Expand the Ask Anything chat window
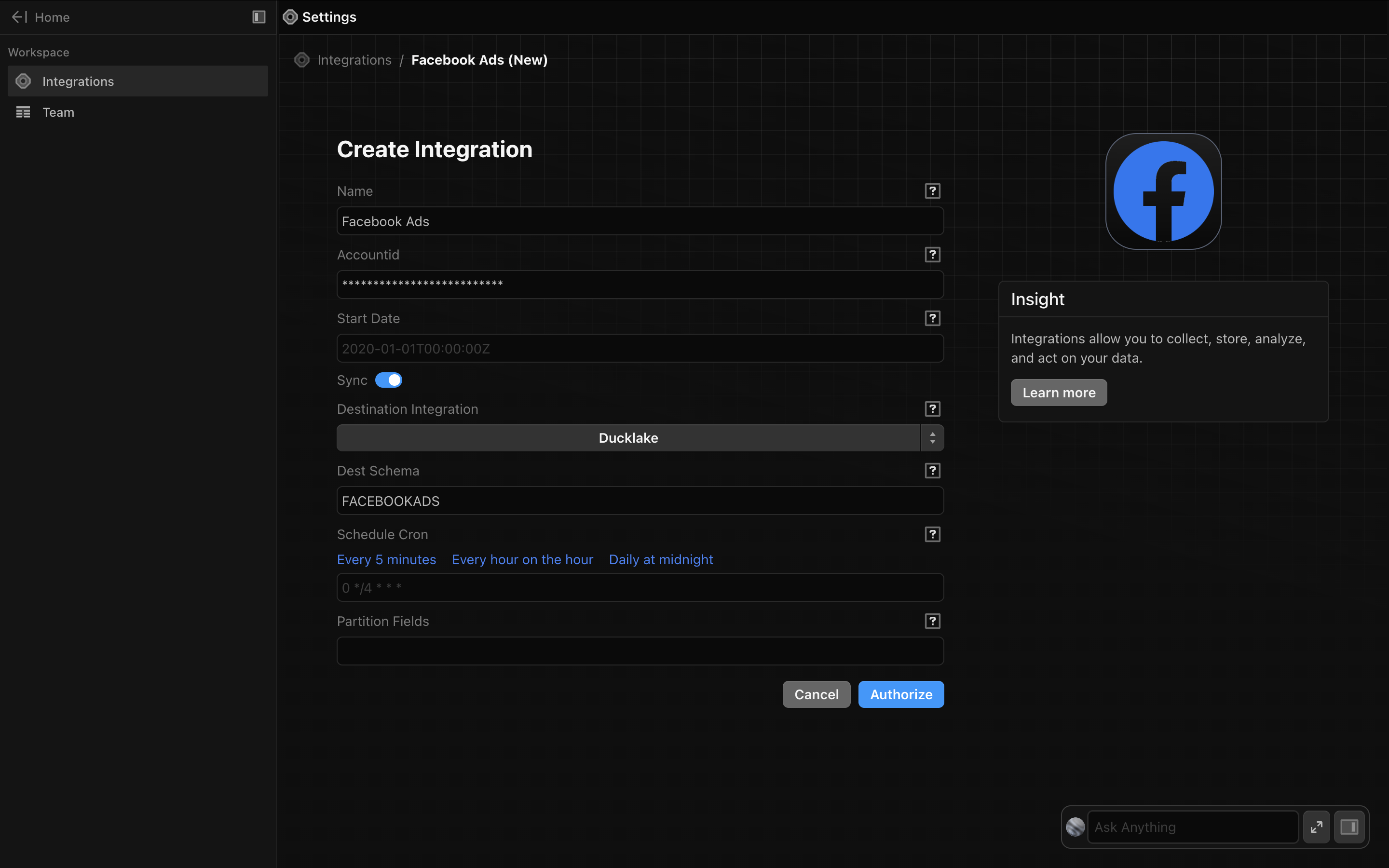 (1316, 827)
